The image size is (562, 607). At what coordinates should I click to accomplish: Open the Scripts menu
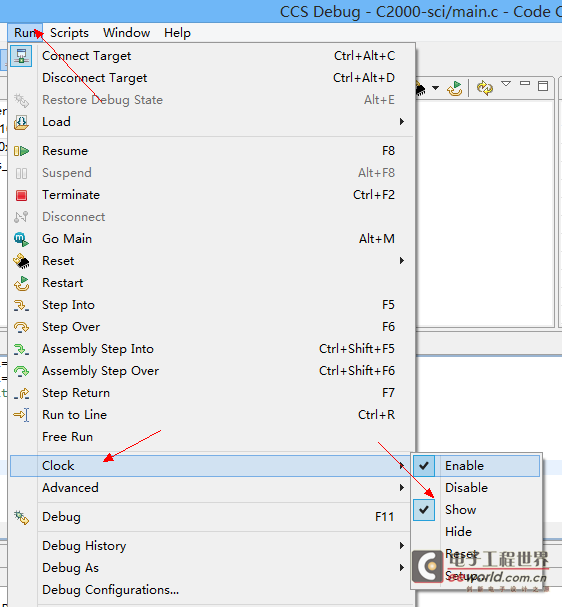coord(69,33)
